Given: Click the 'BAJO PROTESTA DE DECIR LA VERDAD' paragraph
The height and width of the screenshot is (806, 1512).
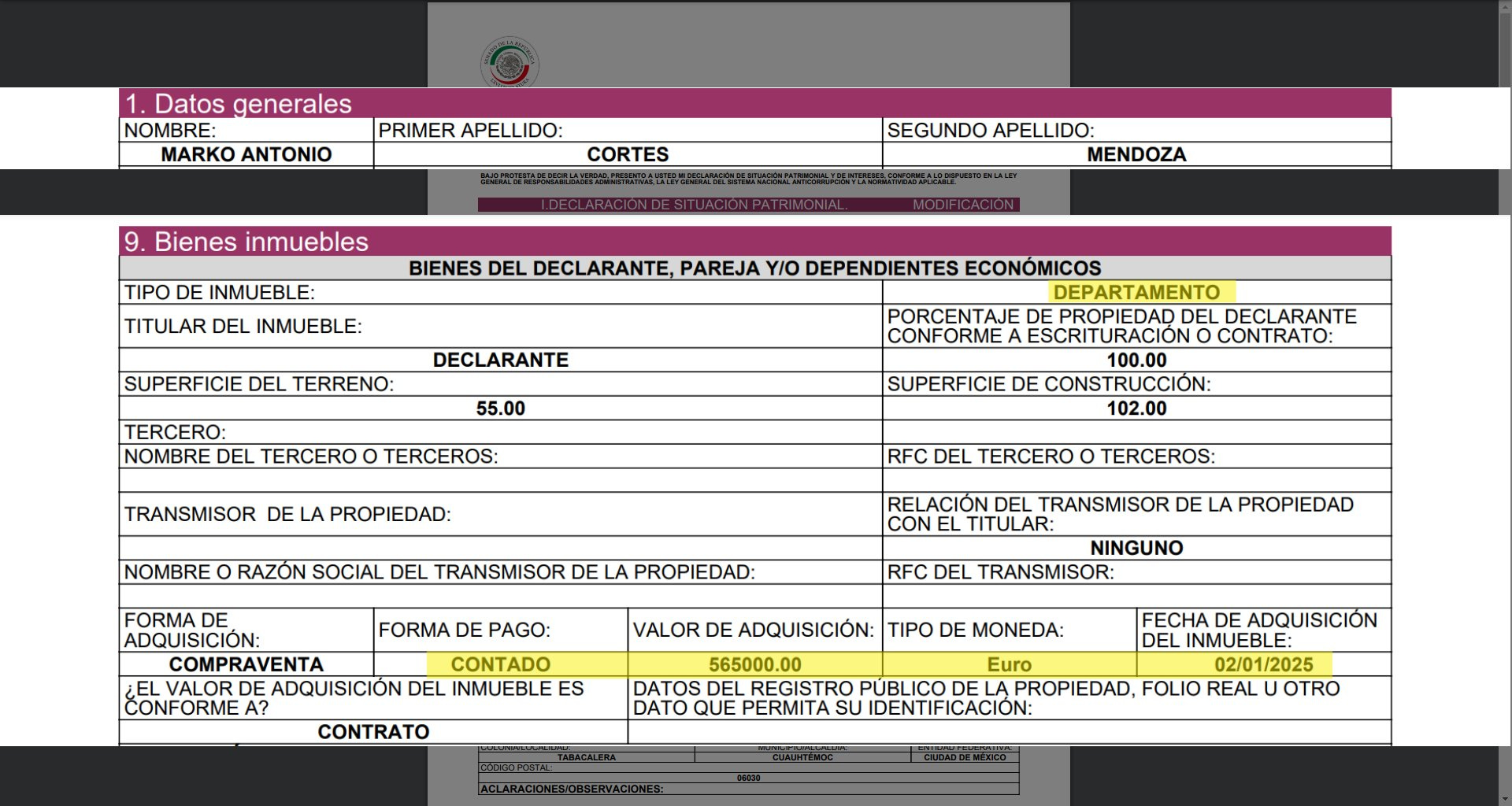Looking at the screenshot, I should click(749, 179).
